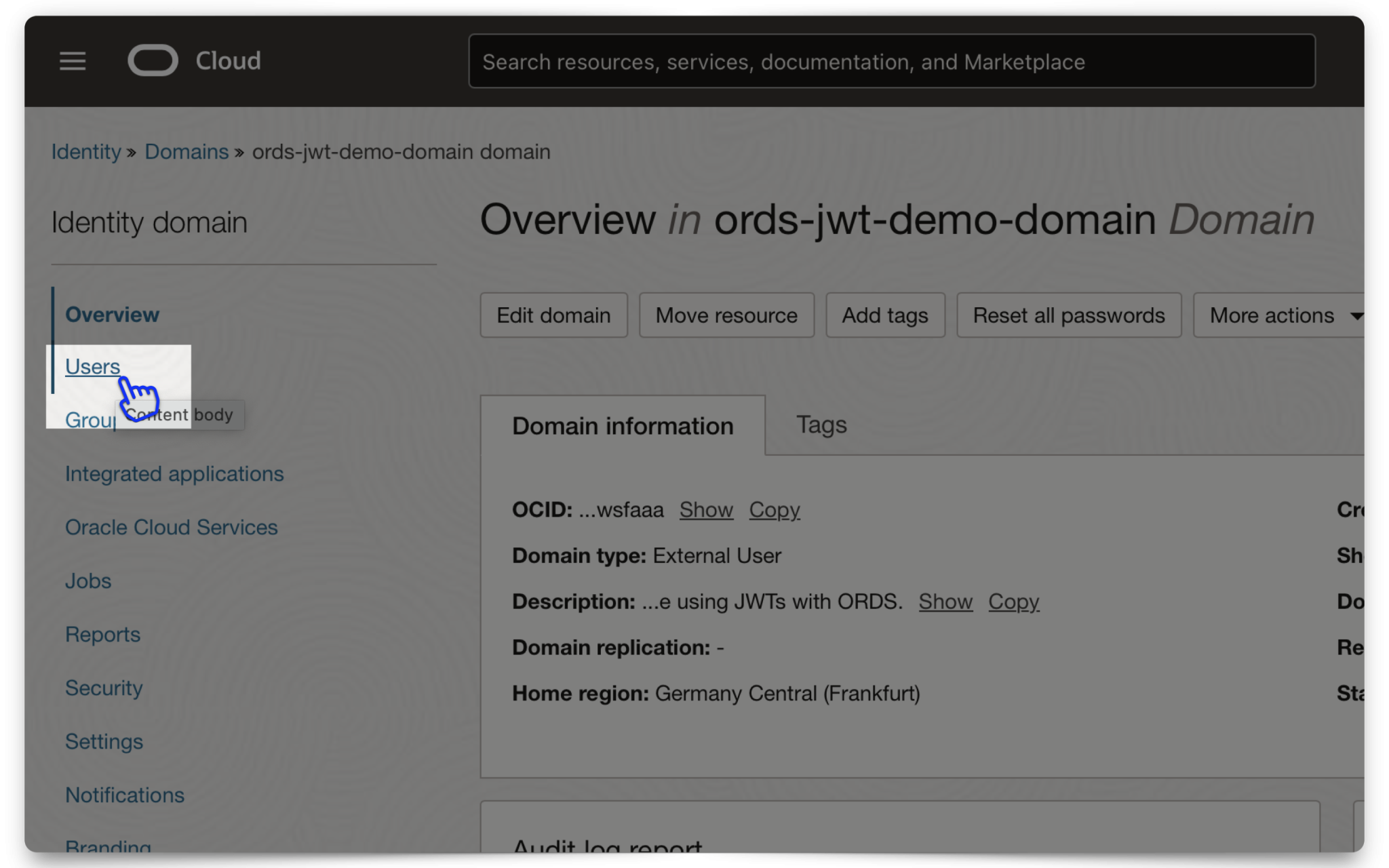Viewport: 1389px width, 868px height.
Task: Copy the domain OCID
Action: (774, 510)
